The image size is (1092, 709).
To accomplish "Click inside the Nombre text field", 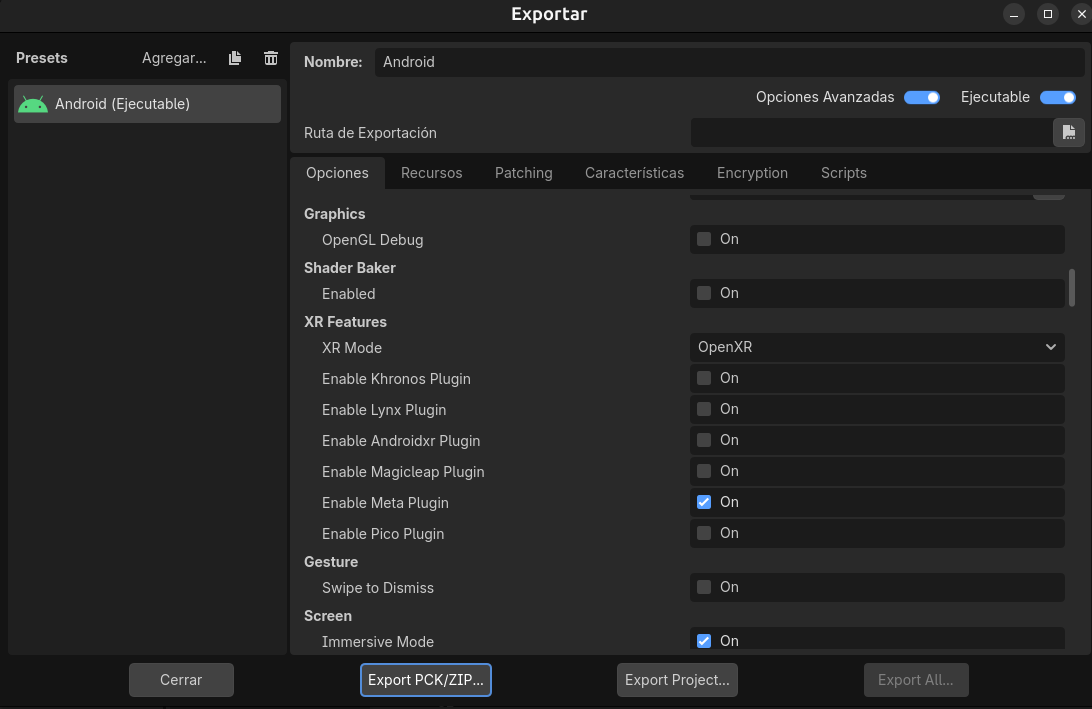I will click(600, 61).
